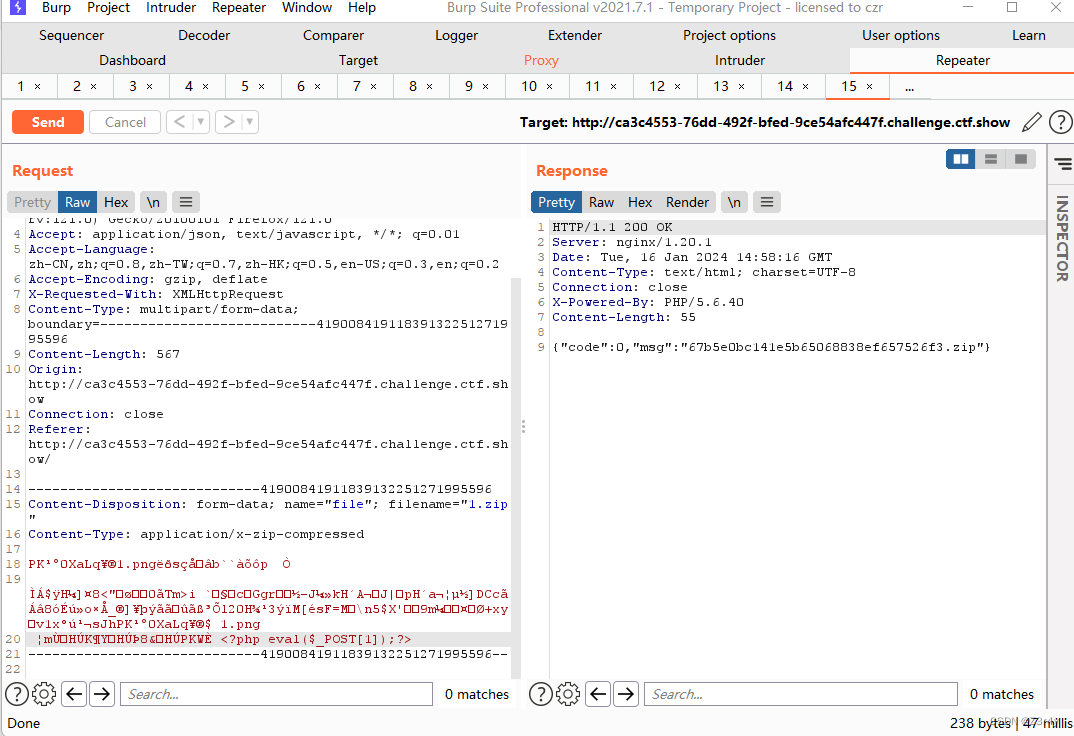Open the more tabs ellipsis
This screenshot has width=1074, height=736.
click(909, 87)
